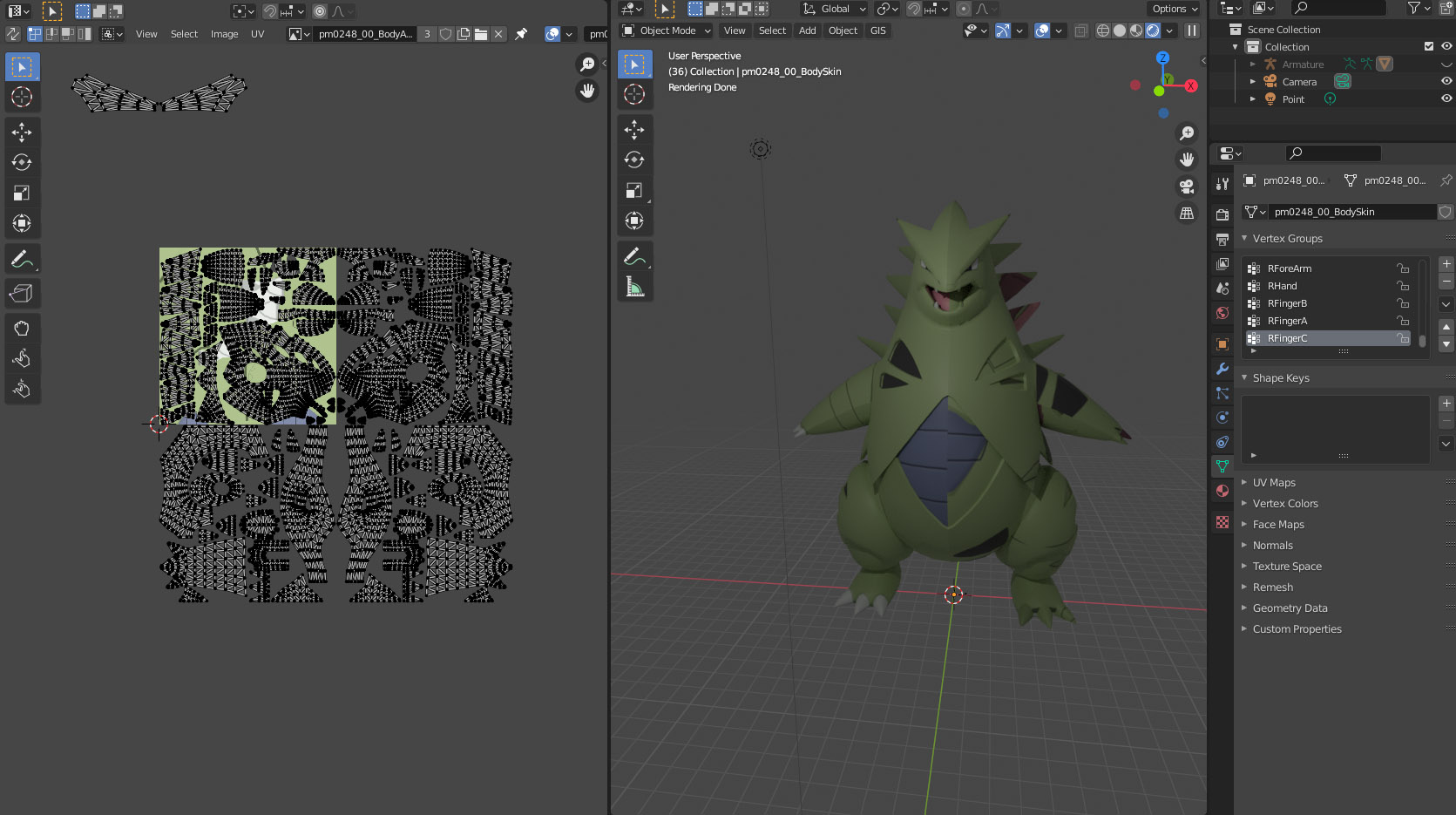
Task: Select the Rotate tool in UV editor
Action: [22, 162]
